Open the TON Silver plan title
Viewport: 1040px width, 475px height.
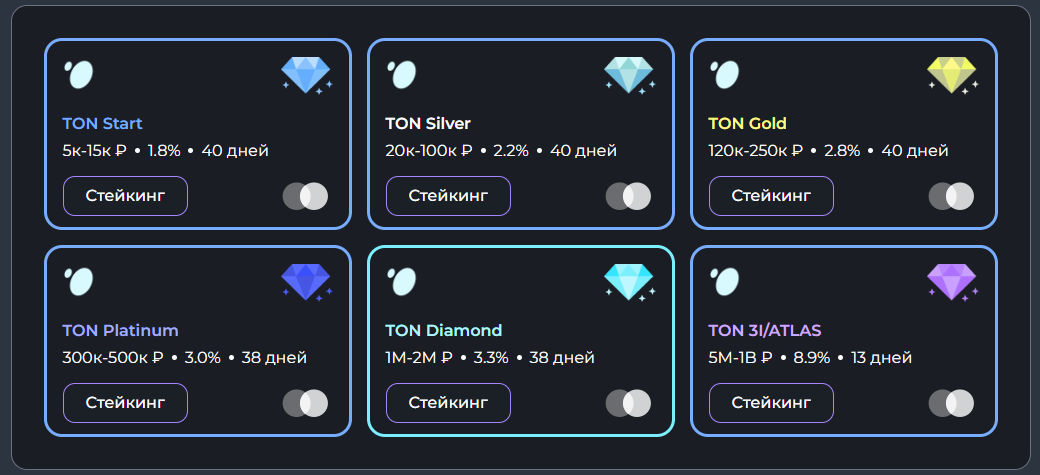click(x=428, y=124)
